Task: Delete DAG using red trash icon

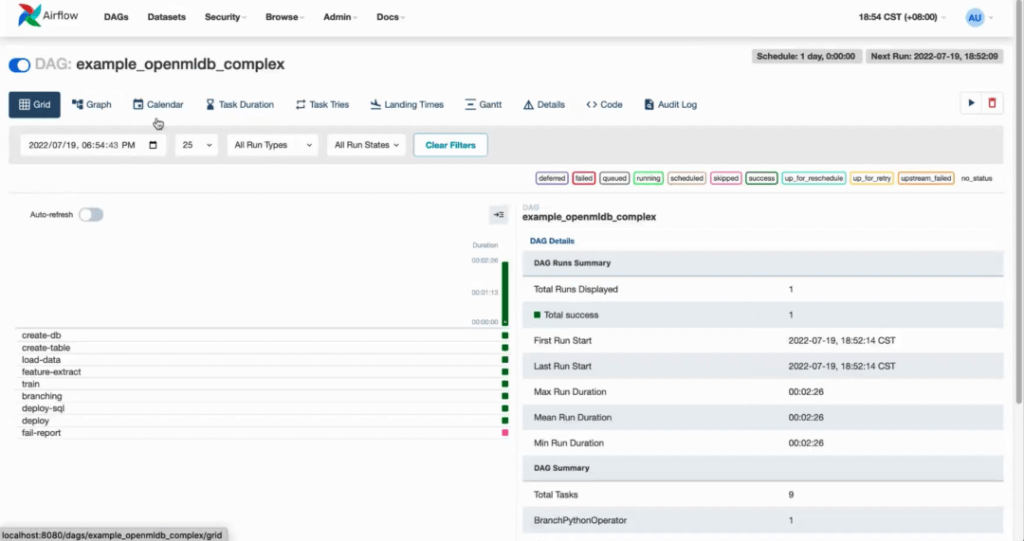Action: [992, 103]
